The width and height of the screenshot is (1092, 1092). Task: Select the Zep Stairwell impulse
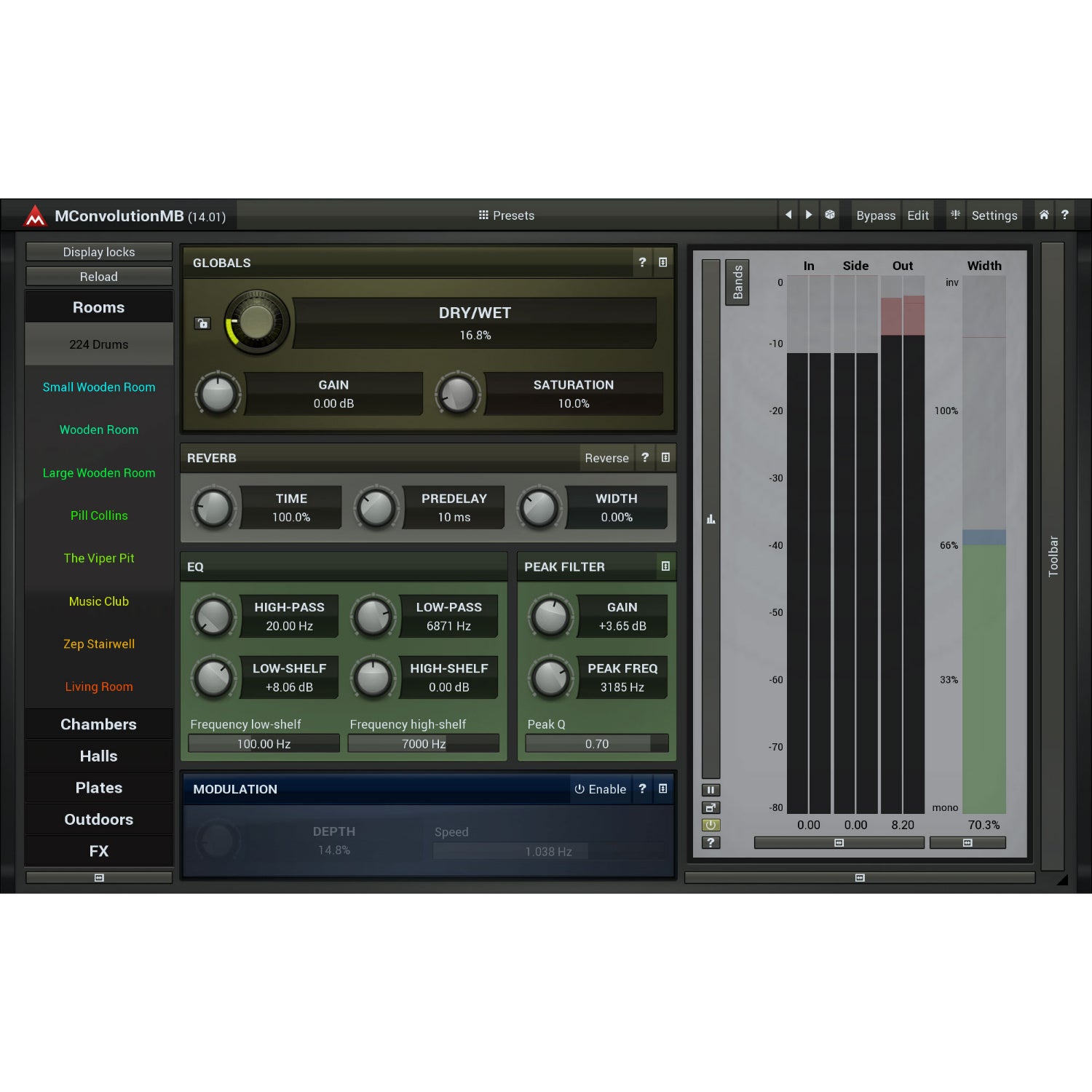tap(99, 644)
